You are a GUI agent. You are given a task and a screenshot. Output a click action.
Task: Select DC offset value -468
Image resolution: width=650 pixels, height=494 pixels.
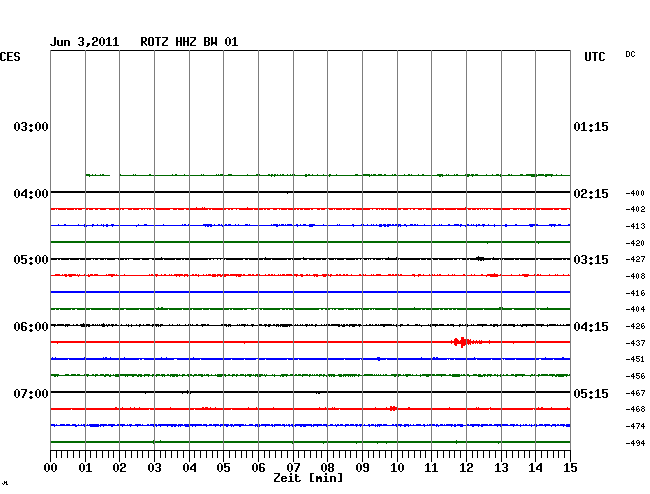click(635, 409)
